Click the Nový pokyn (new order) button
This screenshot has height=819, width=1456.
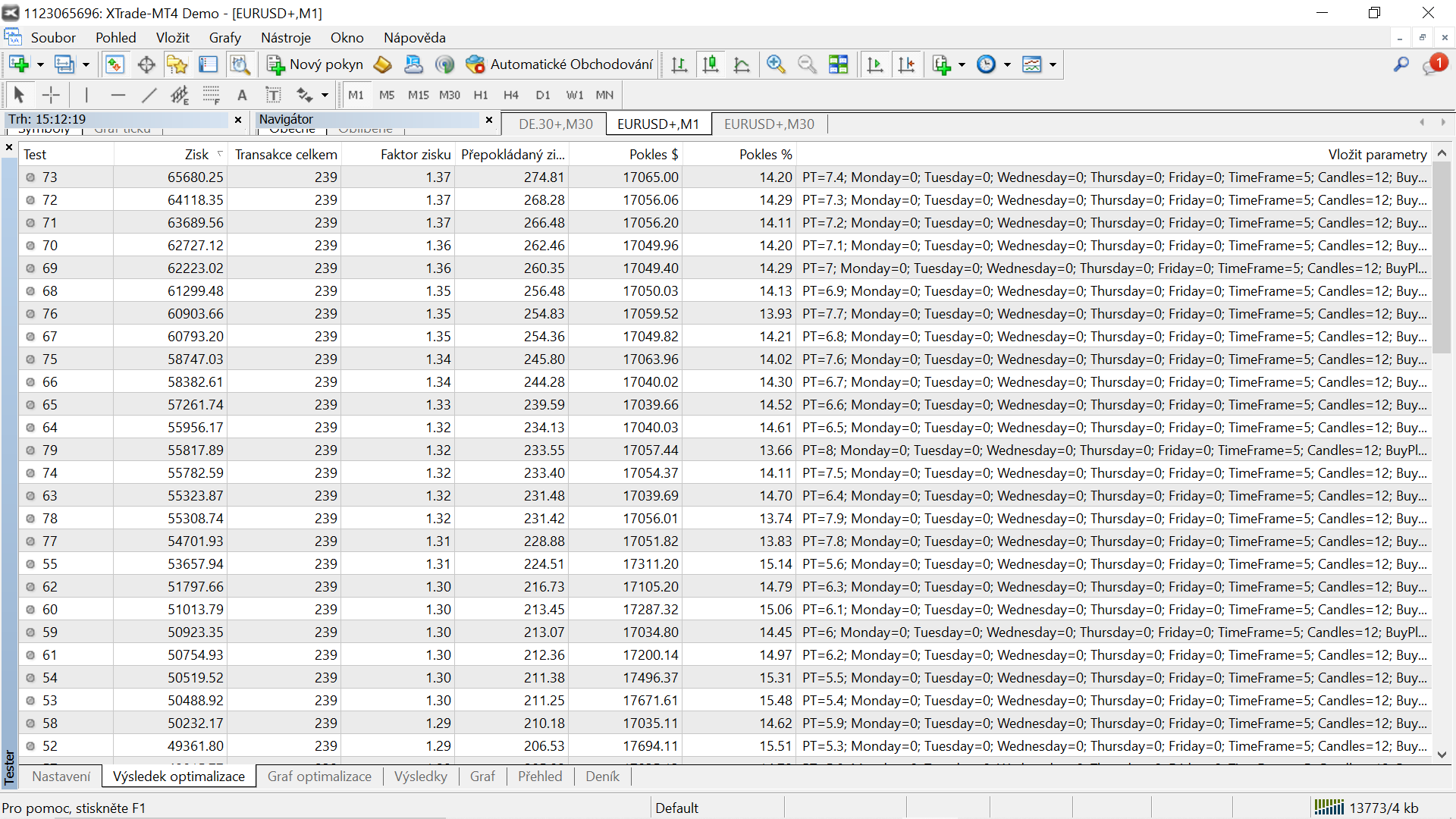pos(315,64)
